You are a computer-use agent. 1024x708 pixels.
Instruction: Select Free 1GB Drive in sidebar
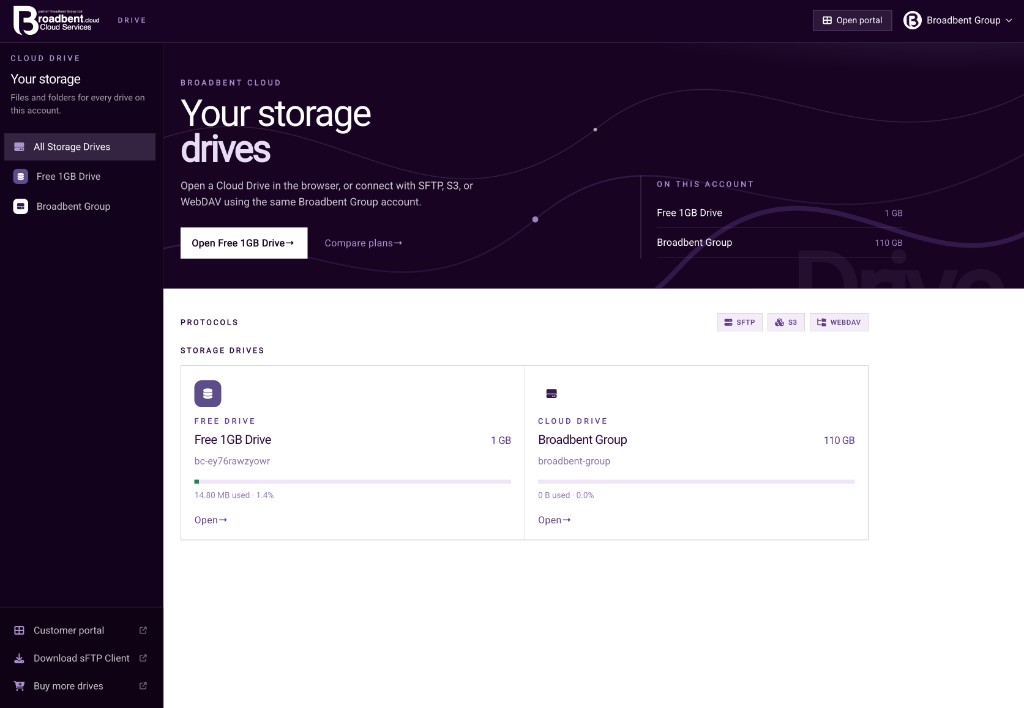(80, 176)
